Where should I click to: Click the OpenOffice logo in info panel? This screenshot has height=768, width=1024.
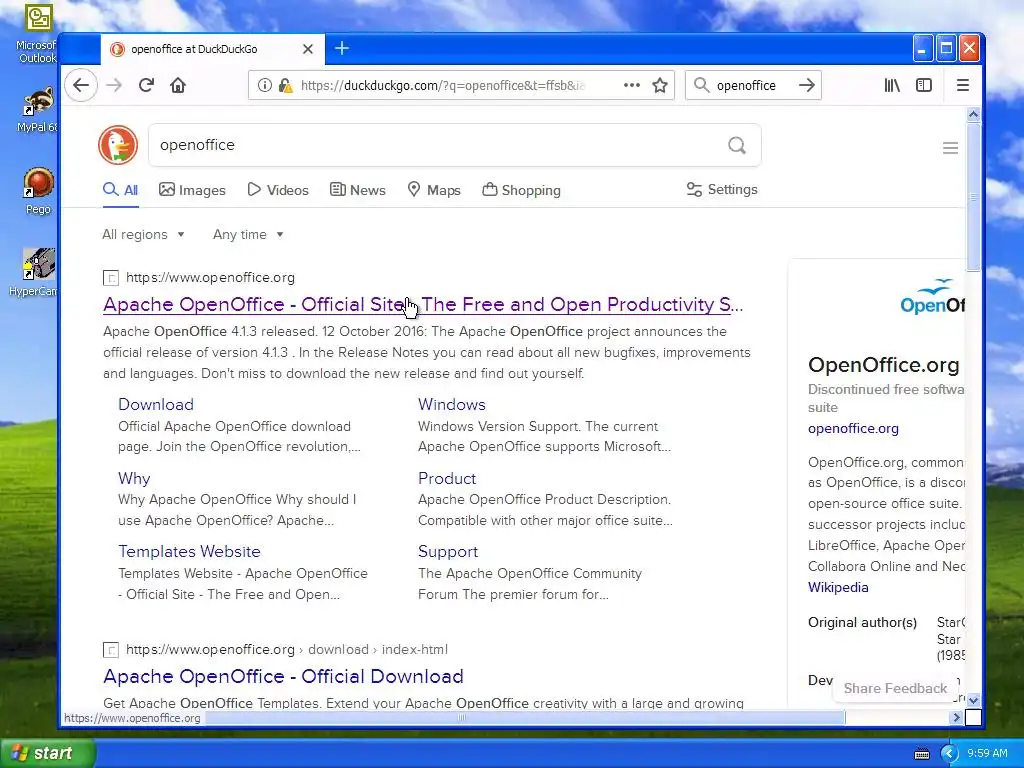click(x=932, y=297)
